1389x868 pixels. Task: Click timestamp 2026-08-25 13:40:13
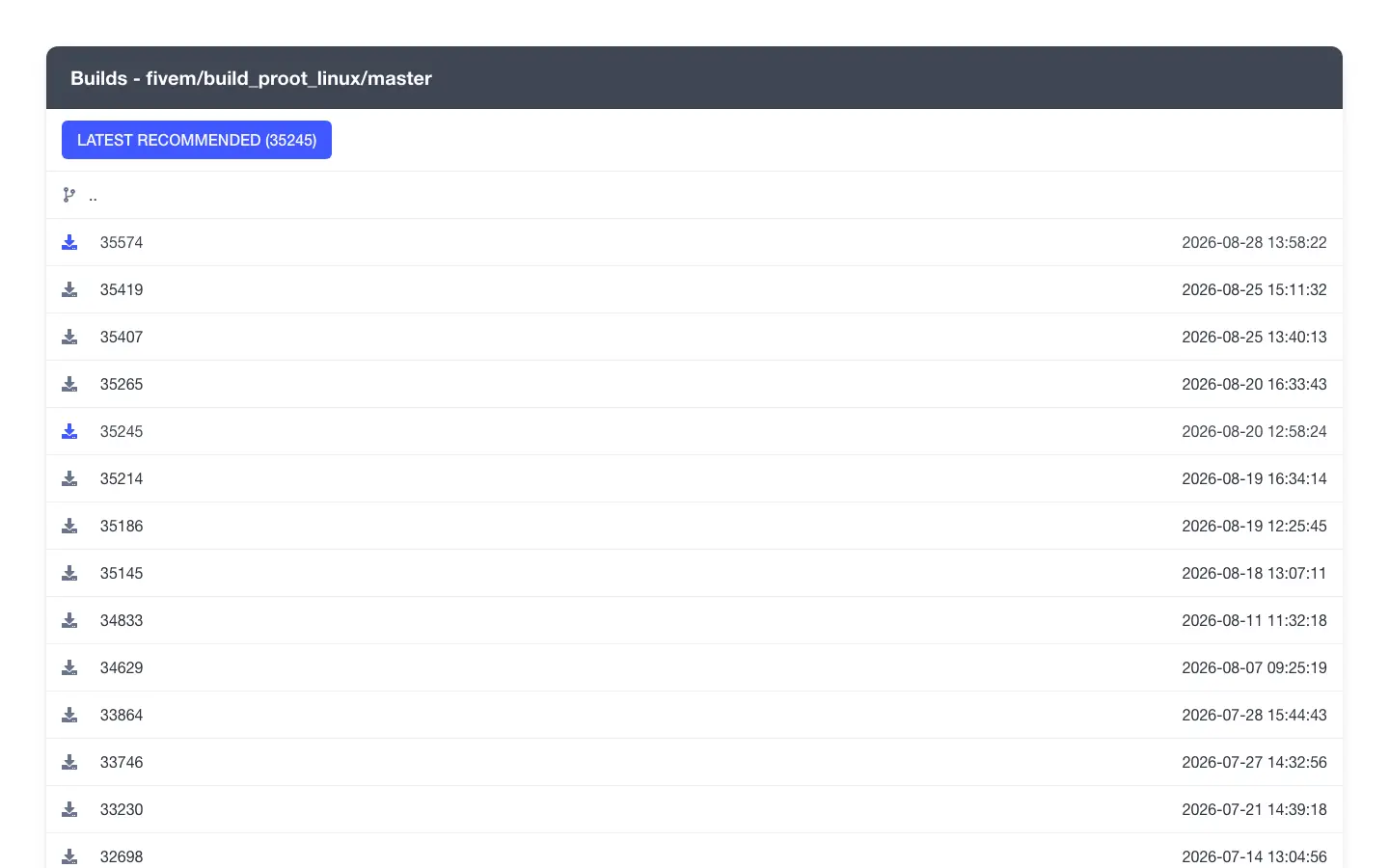tap(1254, 337)
